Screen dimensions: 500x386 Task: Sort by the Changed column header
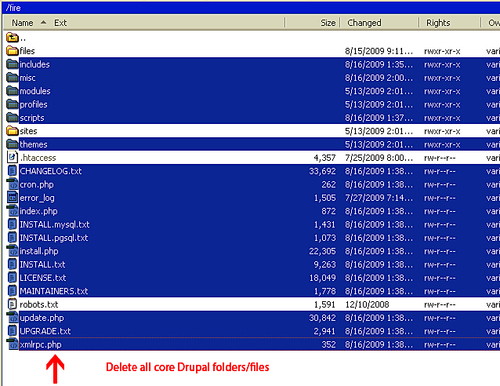tap(364, 23)
